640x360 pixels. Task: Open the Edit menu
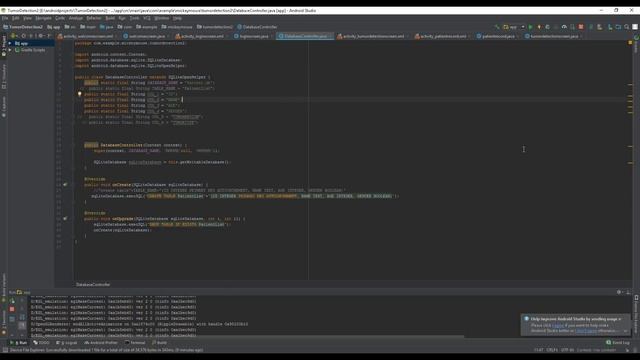16,18
